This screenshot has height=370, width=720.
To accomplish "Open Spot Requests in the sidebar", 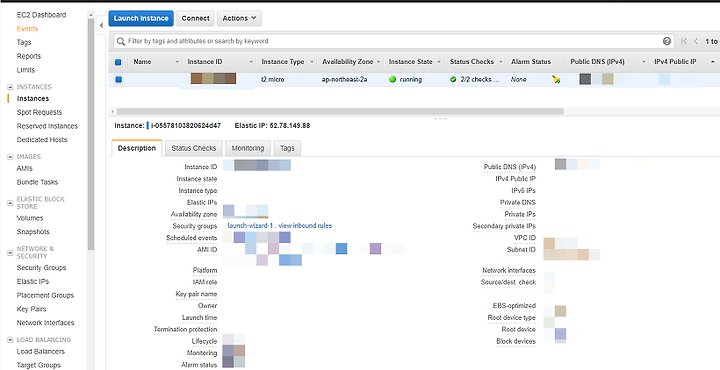I will click(x=39, y=112).
